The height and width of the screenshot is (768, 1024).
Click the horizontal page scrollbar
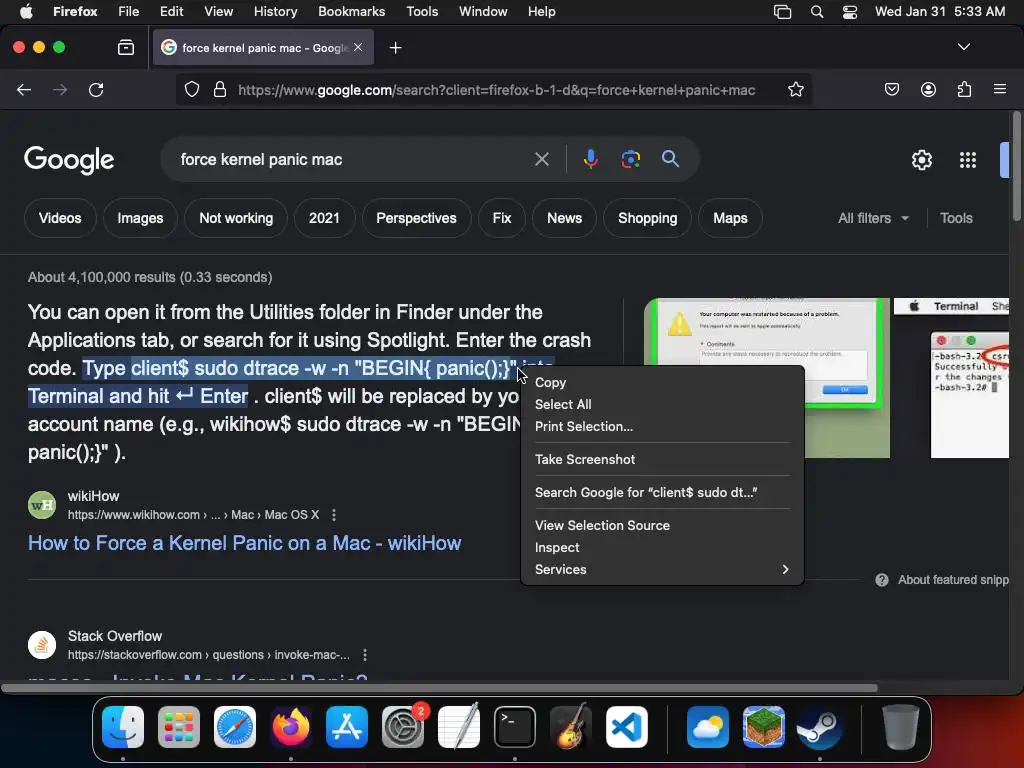pos(439,688)
